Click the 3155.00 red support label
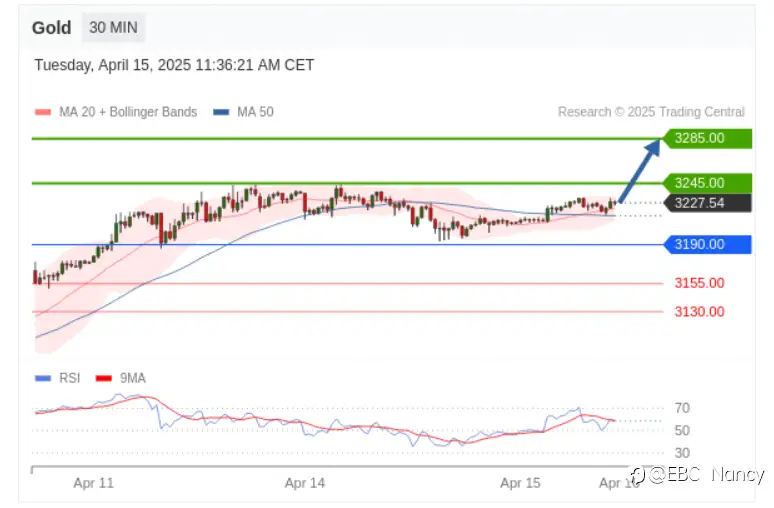Screen dimensions: 774x508 699,283
